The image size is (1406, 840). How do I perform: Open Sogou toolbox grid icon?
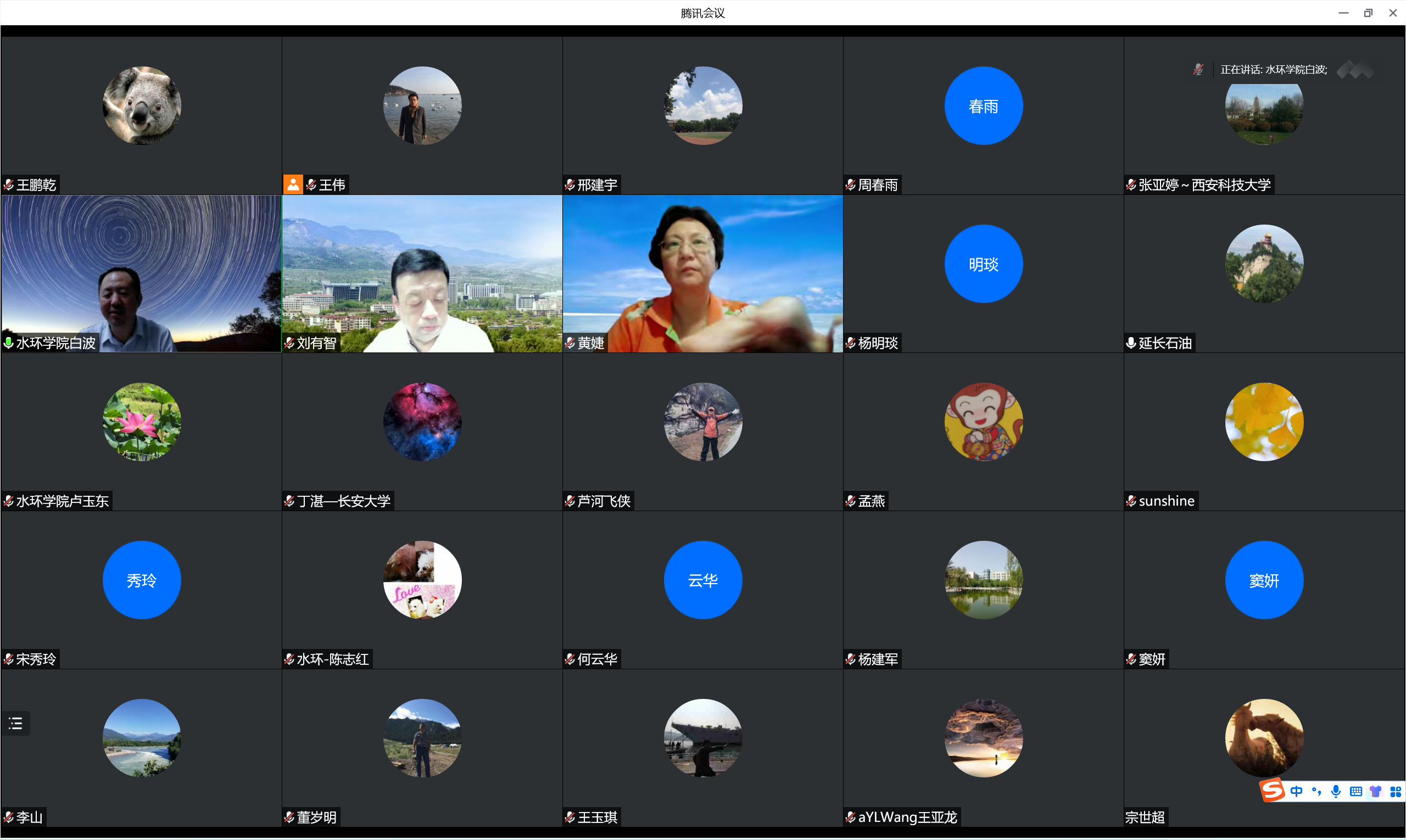(x=1395, y=791)
